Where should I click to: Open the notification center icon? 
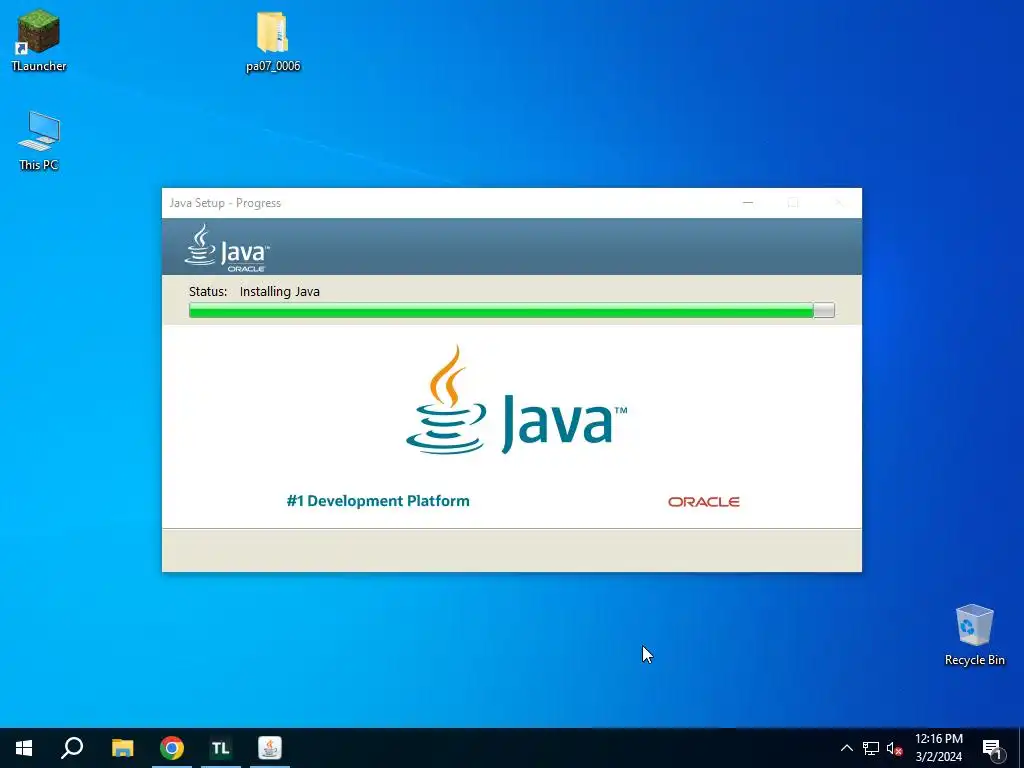point(992,748)
